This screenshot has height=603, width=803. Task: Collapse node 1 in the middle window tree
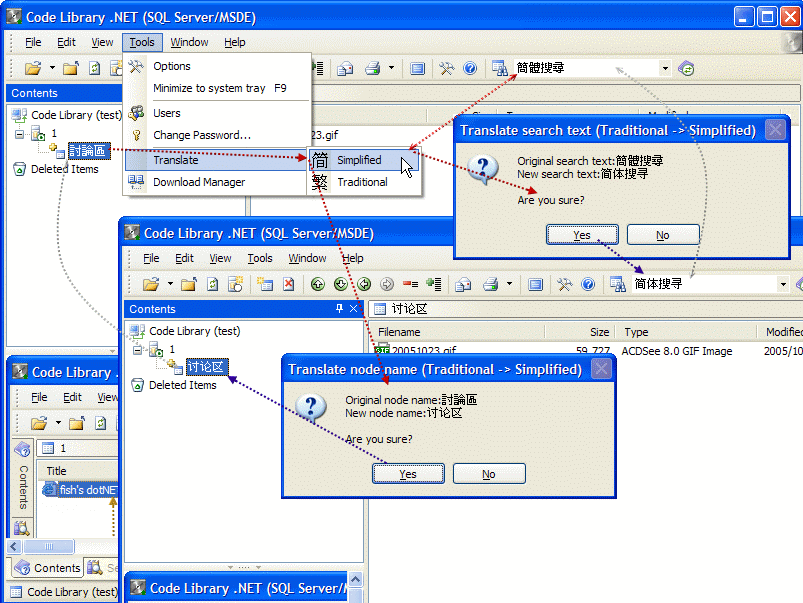pyautogui.click(x=137, y=350)
